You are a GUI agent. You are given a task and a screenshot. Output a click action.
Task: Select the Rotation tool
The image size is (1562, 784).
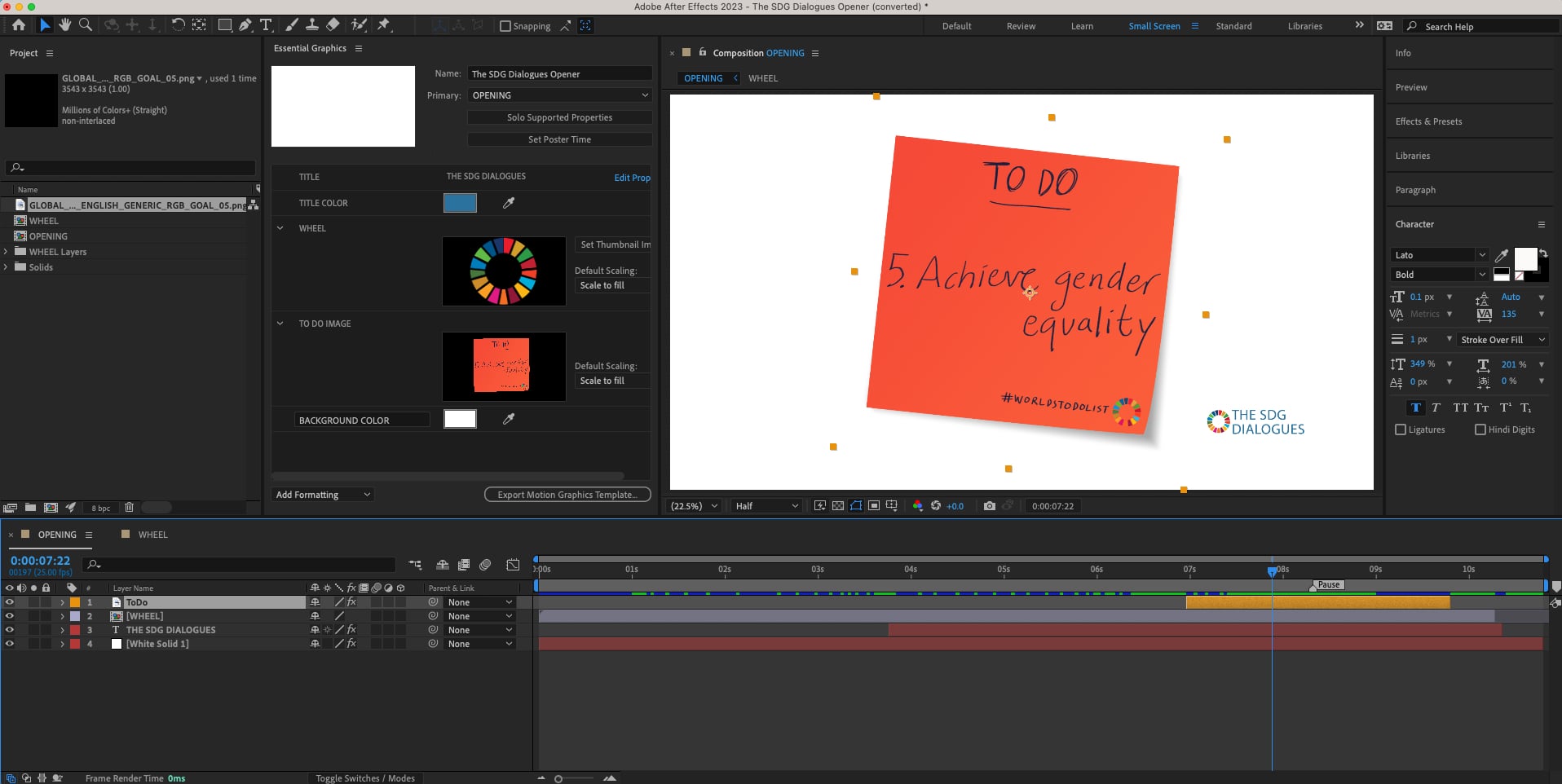coord(178,25)
